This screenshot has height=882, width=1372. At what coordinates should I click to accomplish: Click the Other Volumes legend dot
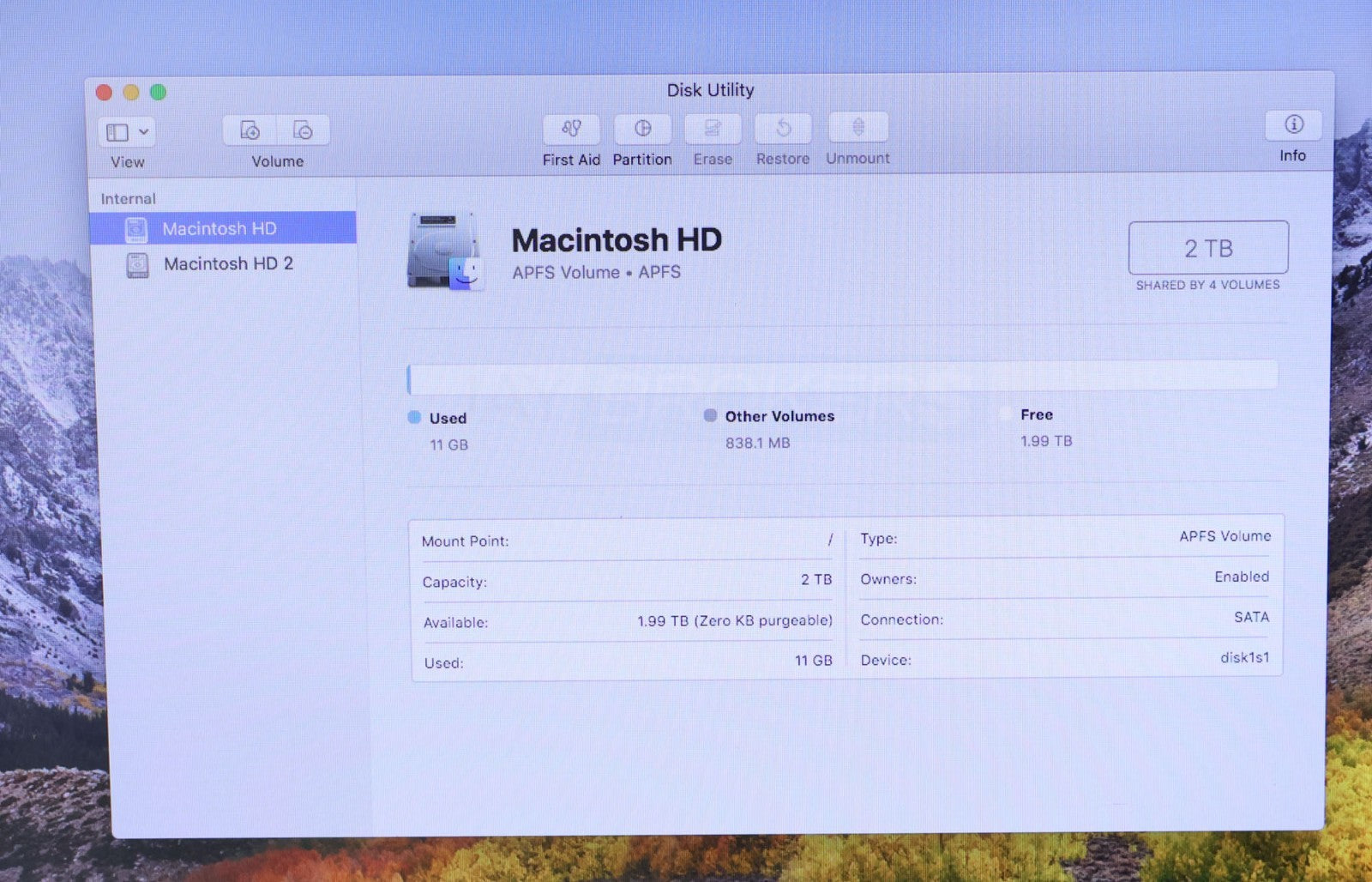[x=710, y=416]
